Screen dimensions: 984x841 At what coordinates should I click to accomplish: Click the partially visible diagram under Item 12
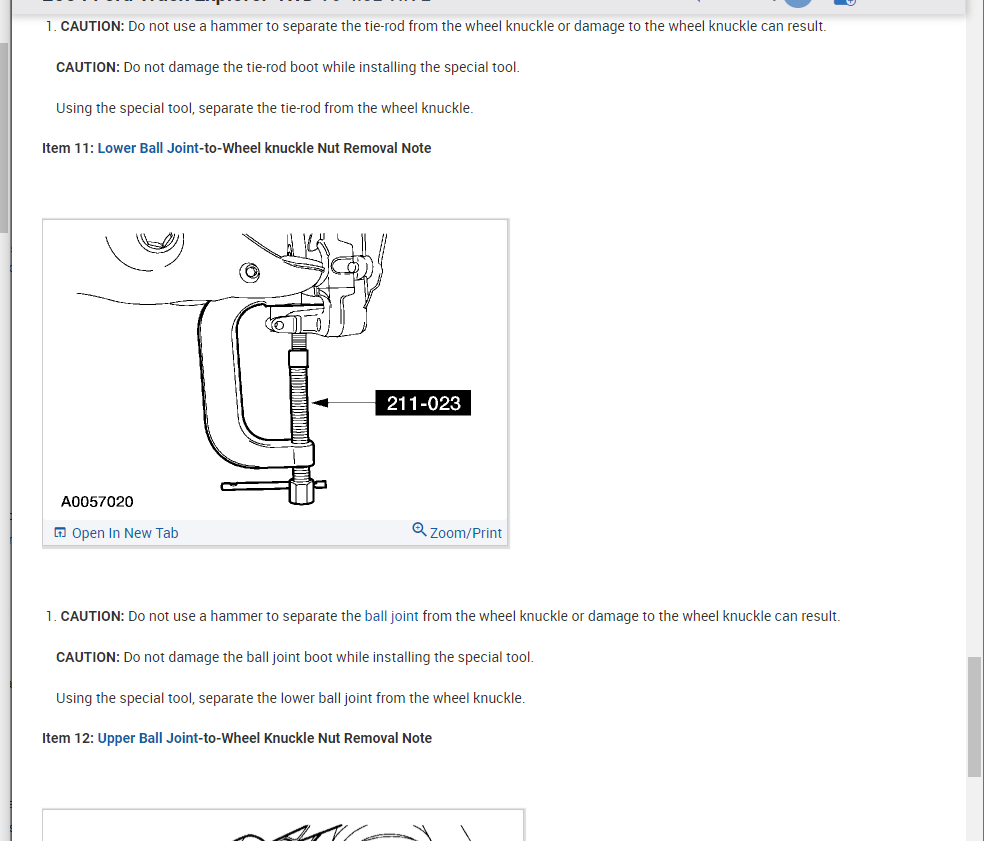coord(283,825)
